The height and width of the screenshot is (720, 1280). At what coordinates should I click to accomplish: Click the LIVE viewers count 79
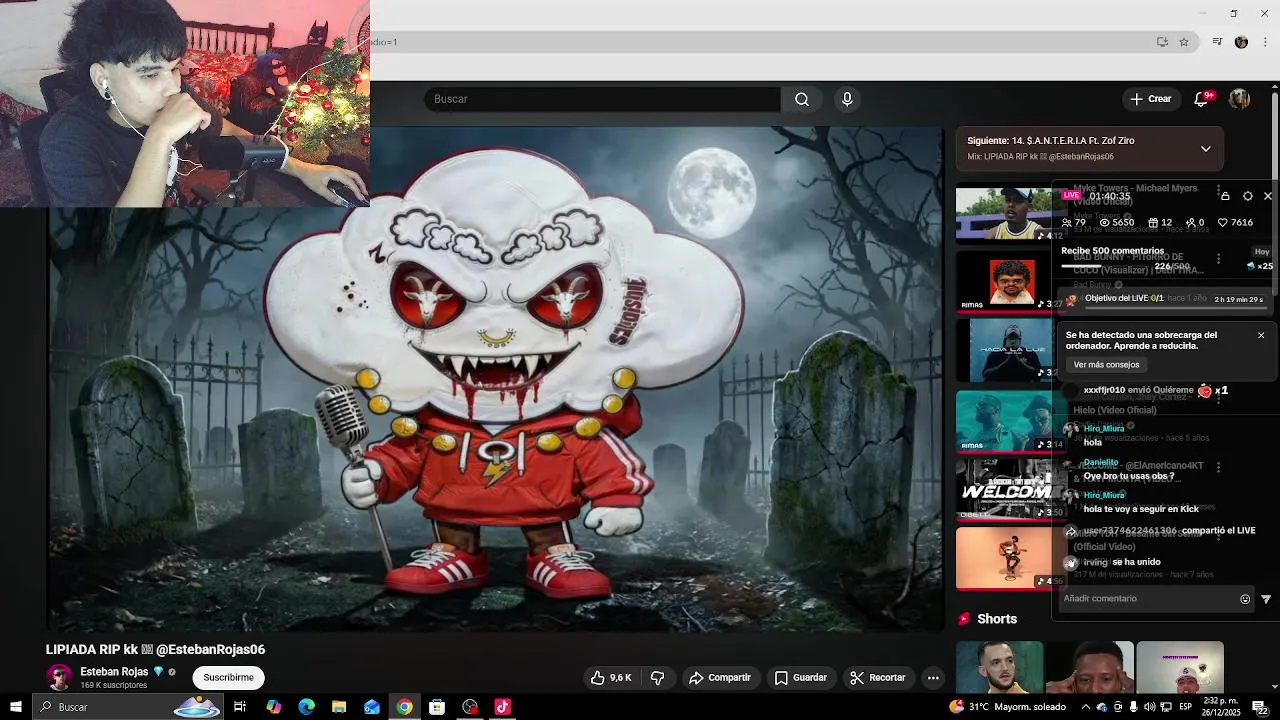(x=1074, y=223)
